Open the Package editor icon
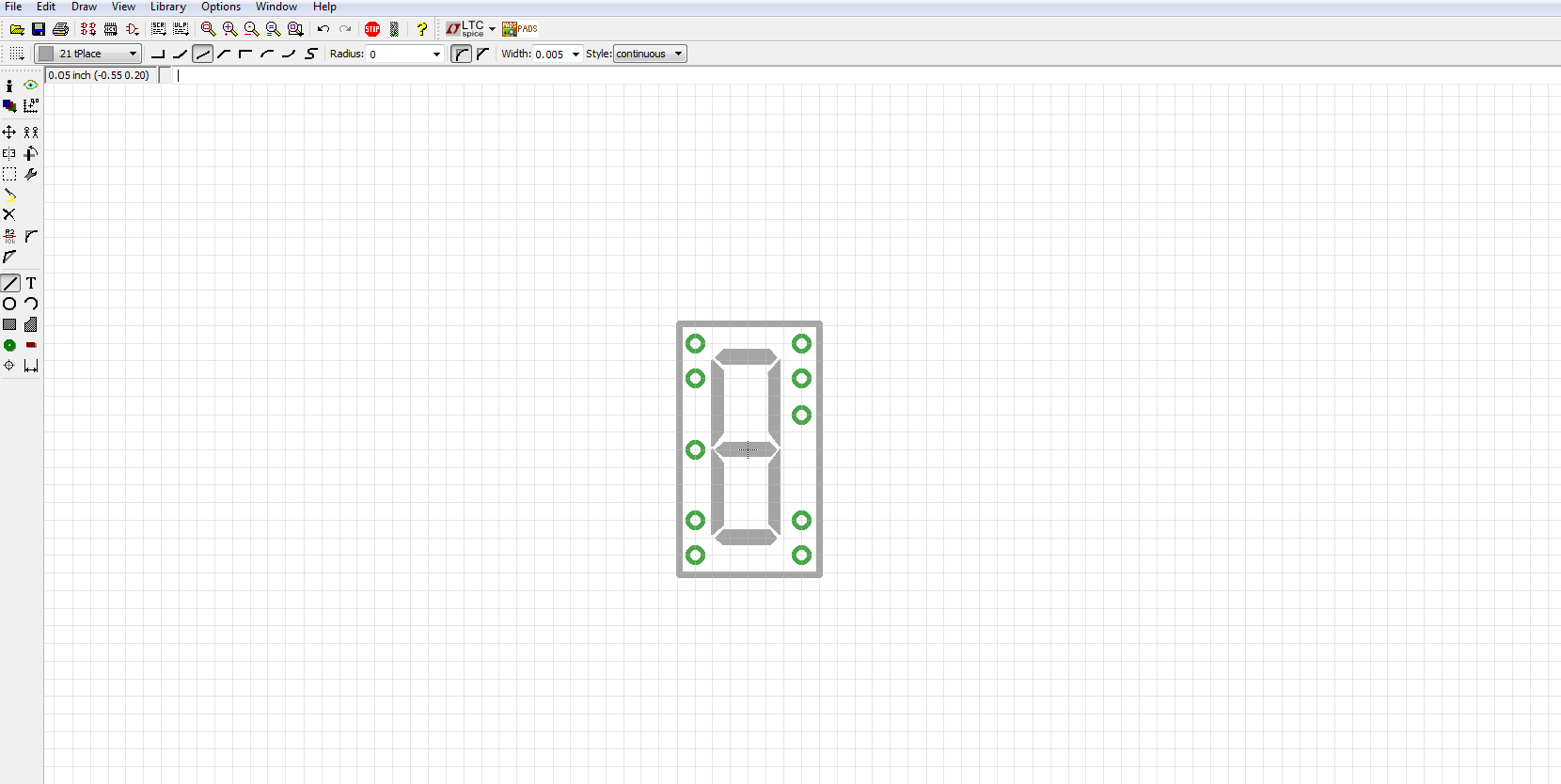The height and width of the screenshot is (784, 1561). [x=110, y=29]
